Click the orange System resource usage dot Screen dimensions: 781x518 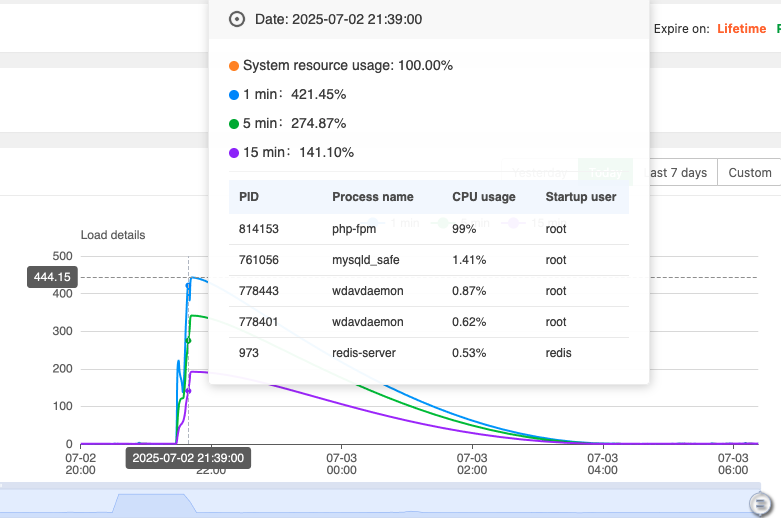(234, 66)
